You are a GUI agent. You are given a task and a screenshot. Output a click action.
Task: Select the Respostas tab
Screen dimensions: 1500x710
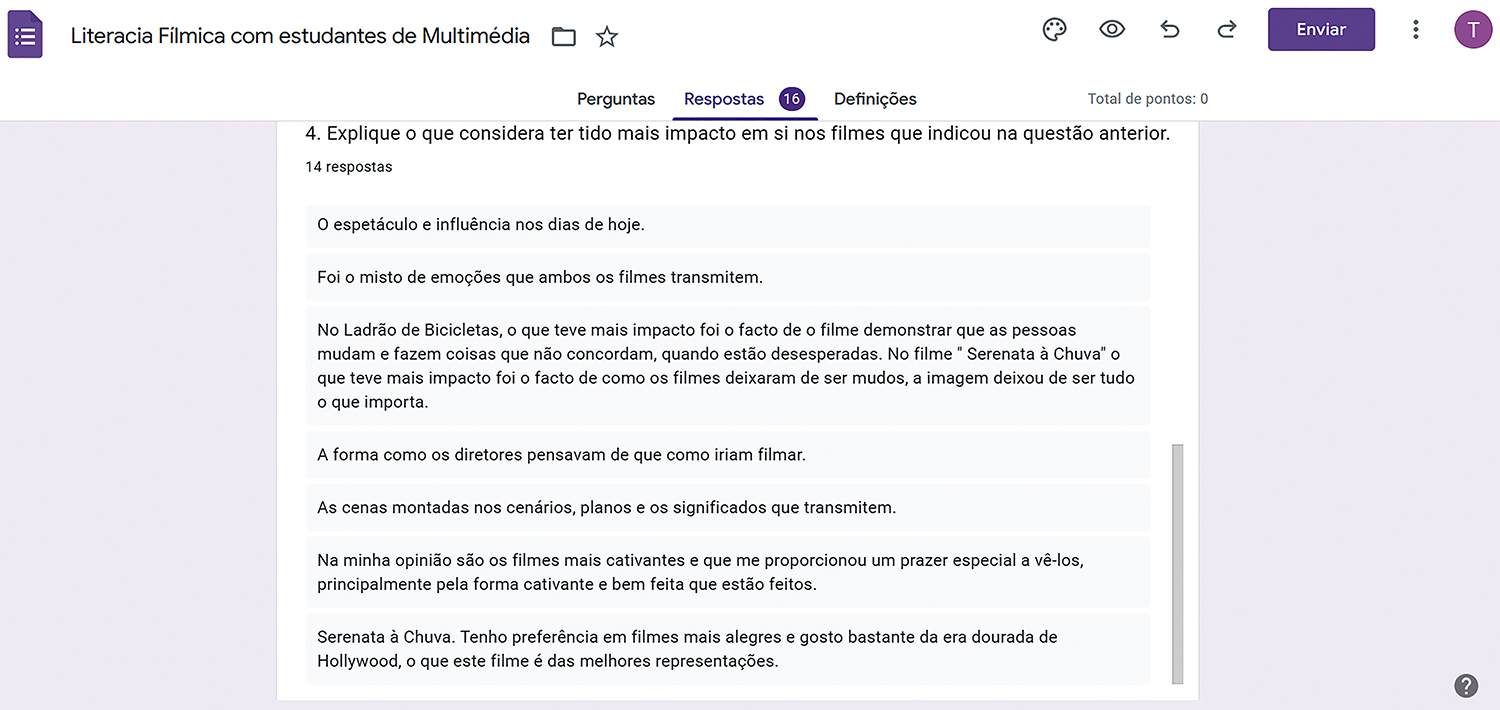[724, 99]
